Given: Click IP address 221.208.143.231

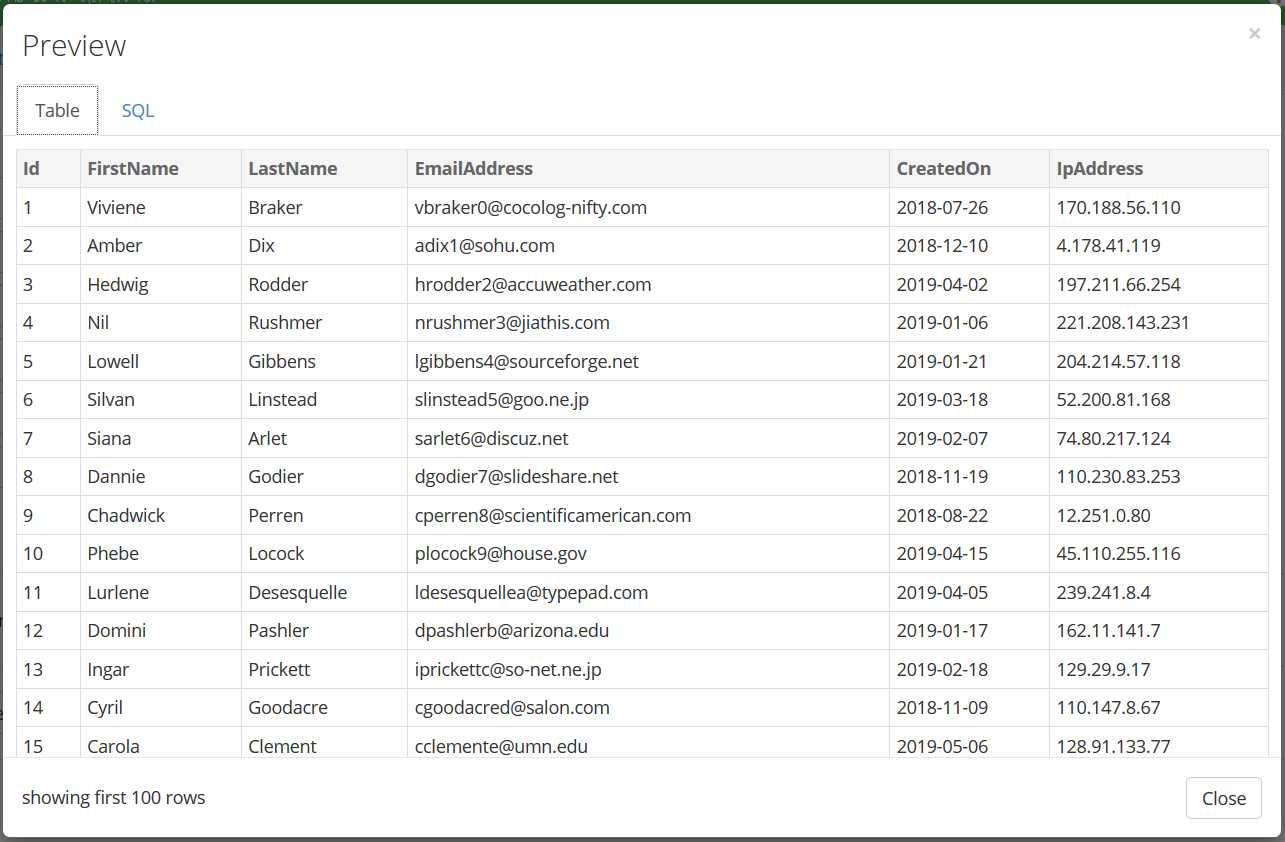Looking at the screenshot, I should [x=1123, y=323].
